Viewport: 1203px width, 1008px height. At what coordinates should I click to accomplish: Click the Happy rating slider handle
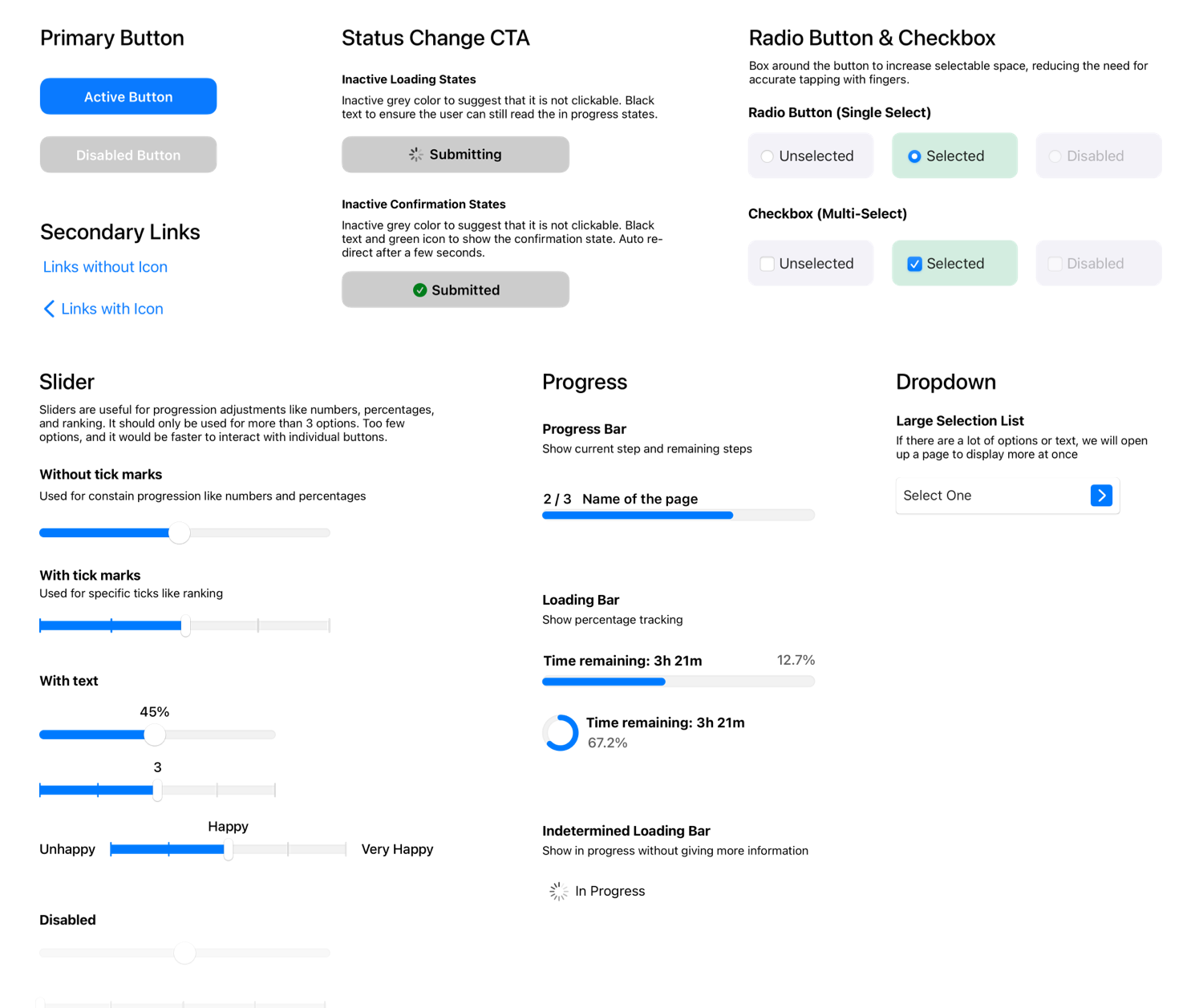[x=229, y=850]
